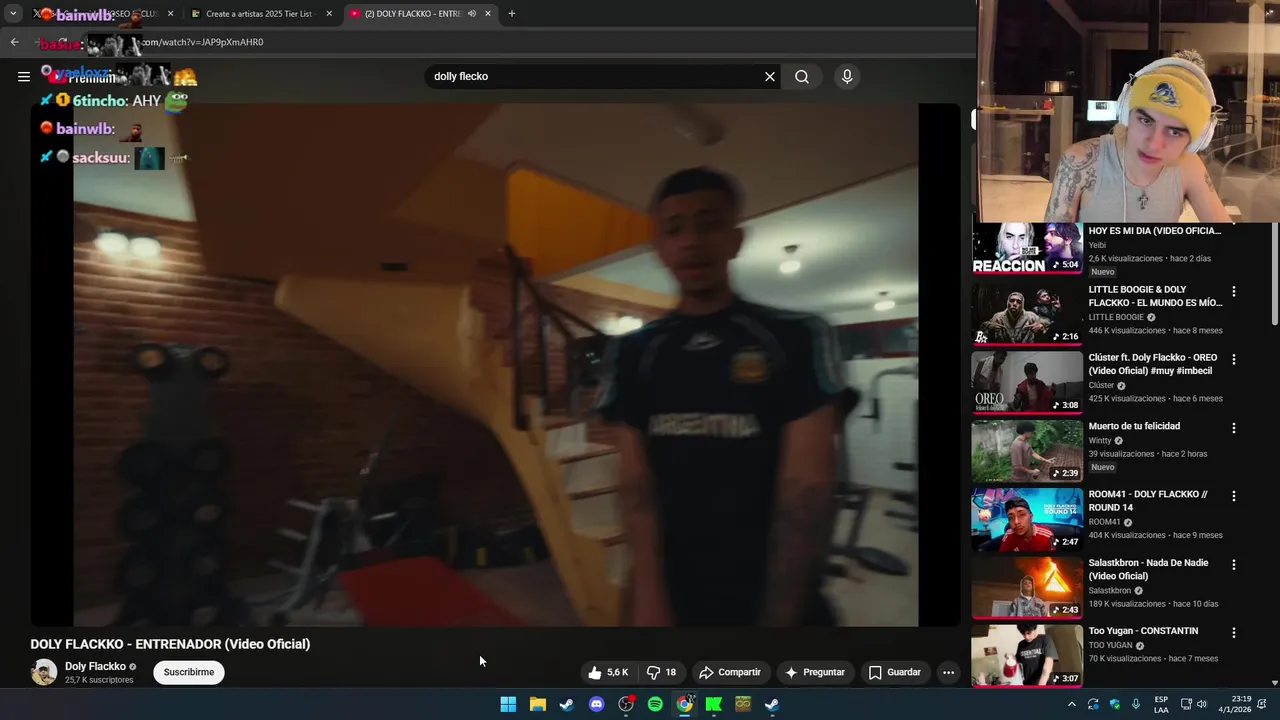Subscribe using the Suscribirme button
Viewport: 1280px width, 720px height.
189,672
